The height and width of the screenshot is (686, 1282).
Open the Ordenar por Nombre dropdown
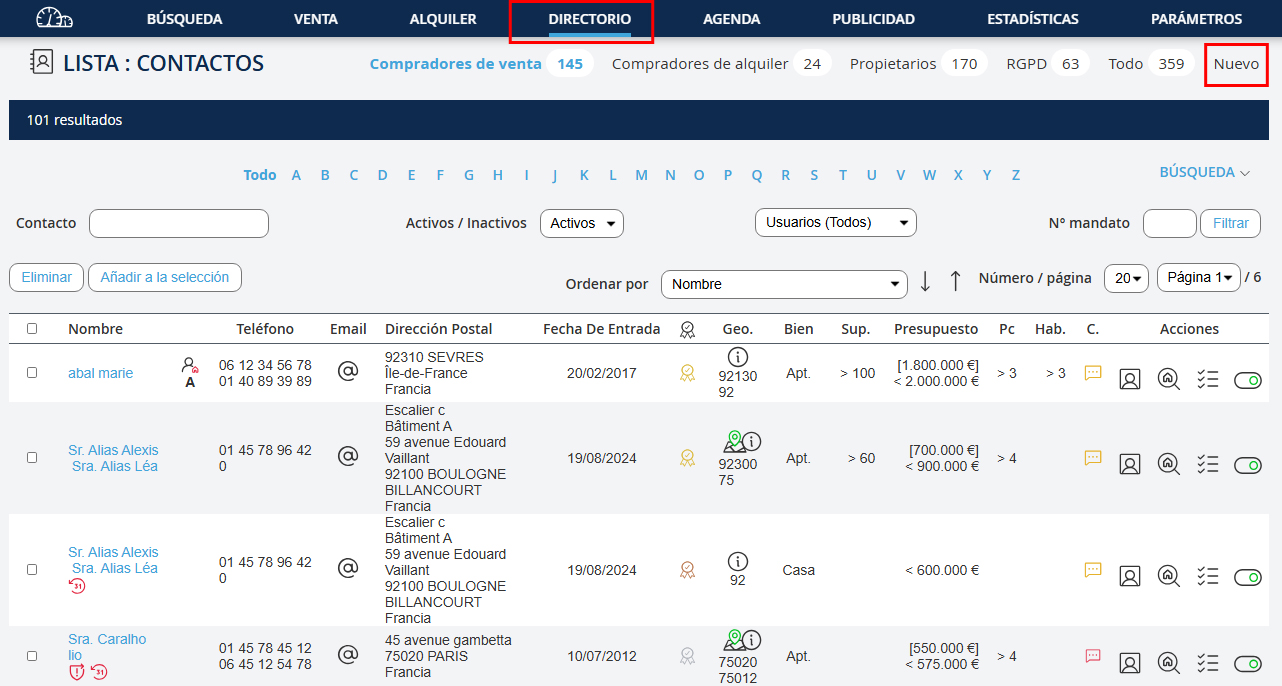tap(784, 284)
